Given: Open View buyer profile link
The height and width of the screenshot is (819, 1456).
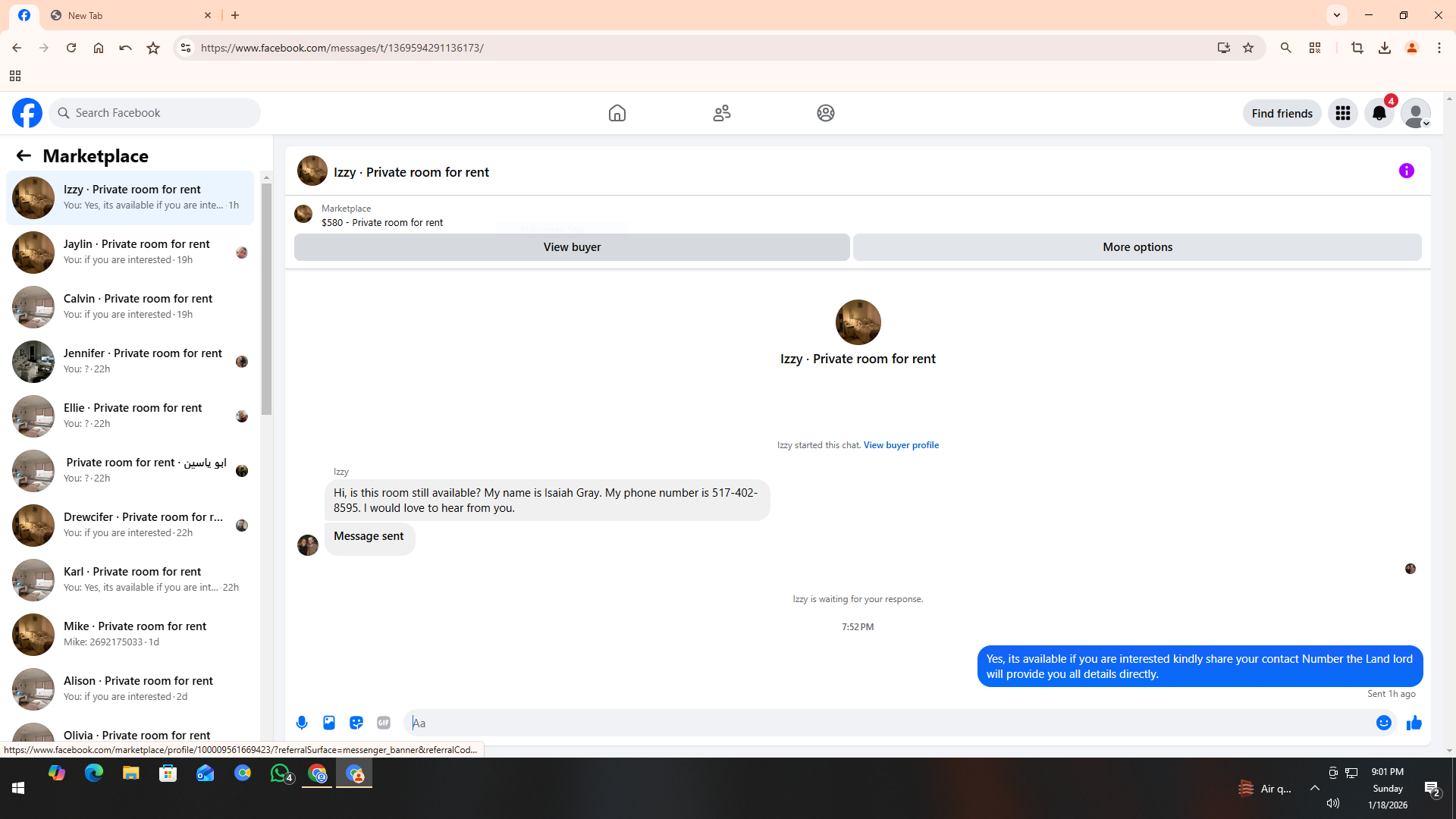Looking at the screenshot, I should [x=901, y=445].
